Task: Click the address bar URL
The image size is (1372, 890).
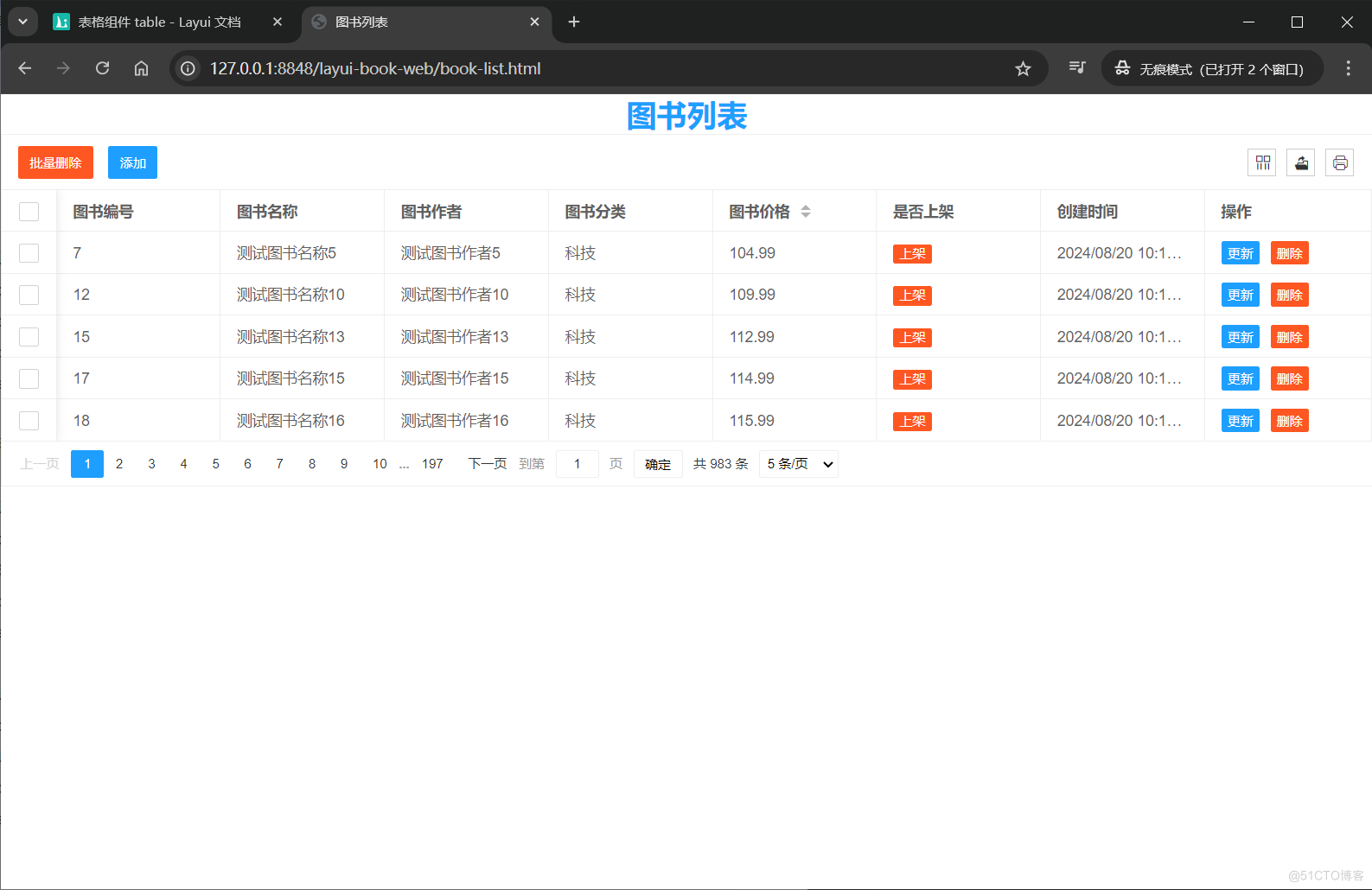Action: [375, 68]
